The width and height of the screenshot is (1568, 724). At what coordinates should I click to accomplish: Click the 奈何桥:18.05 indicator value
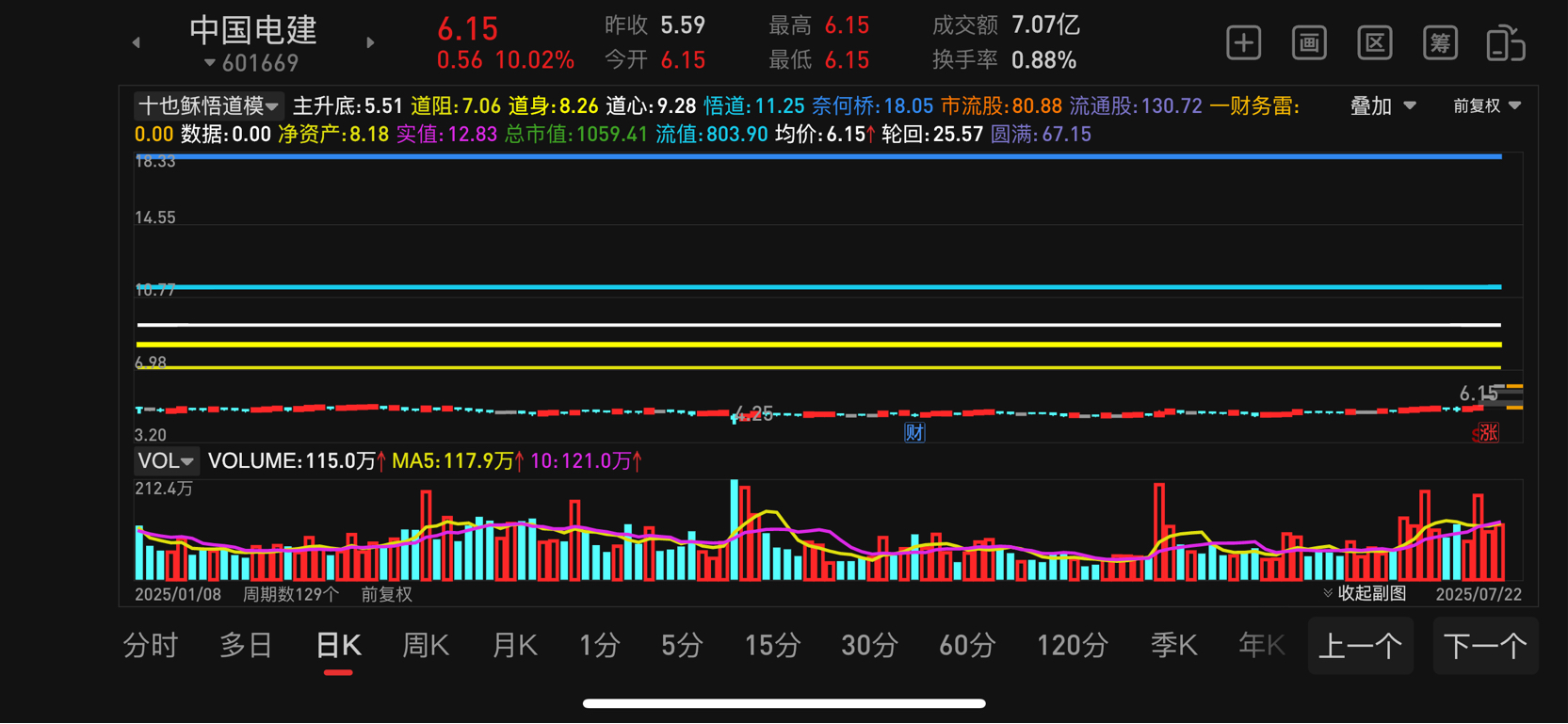point(872,105)
